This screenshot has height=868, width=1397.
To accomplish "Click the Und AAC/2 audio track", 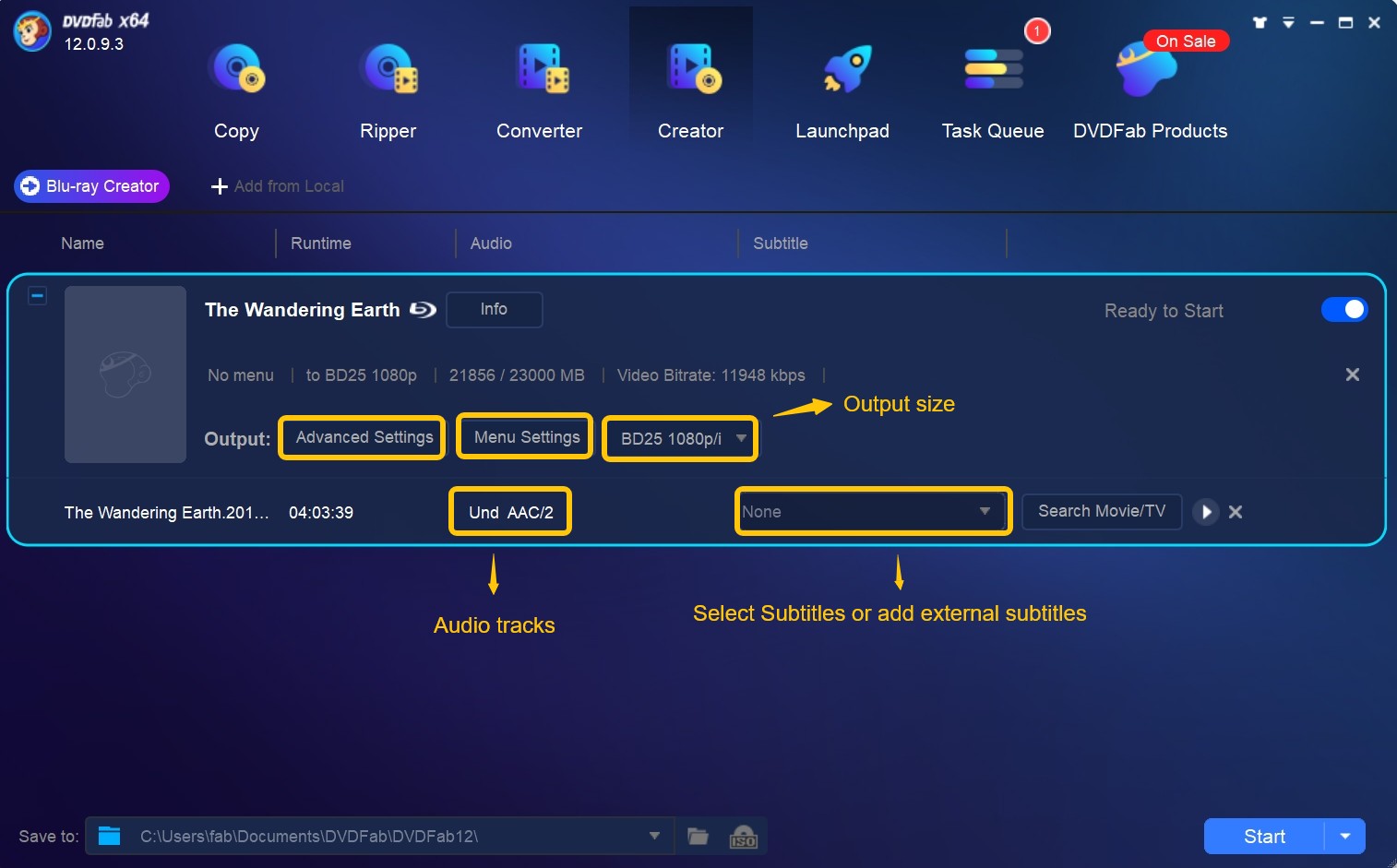I will click(511, 513).
